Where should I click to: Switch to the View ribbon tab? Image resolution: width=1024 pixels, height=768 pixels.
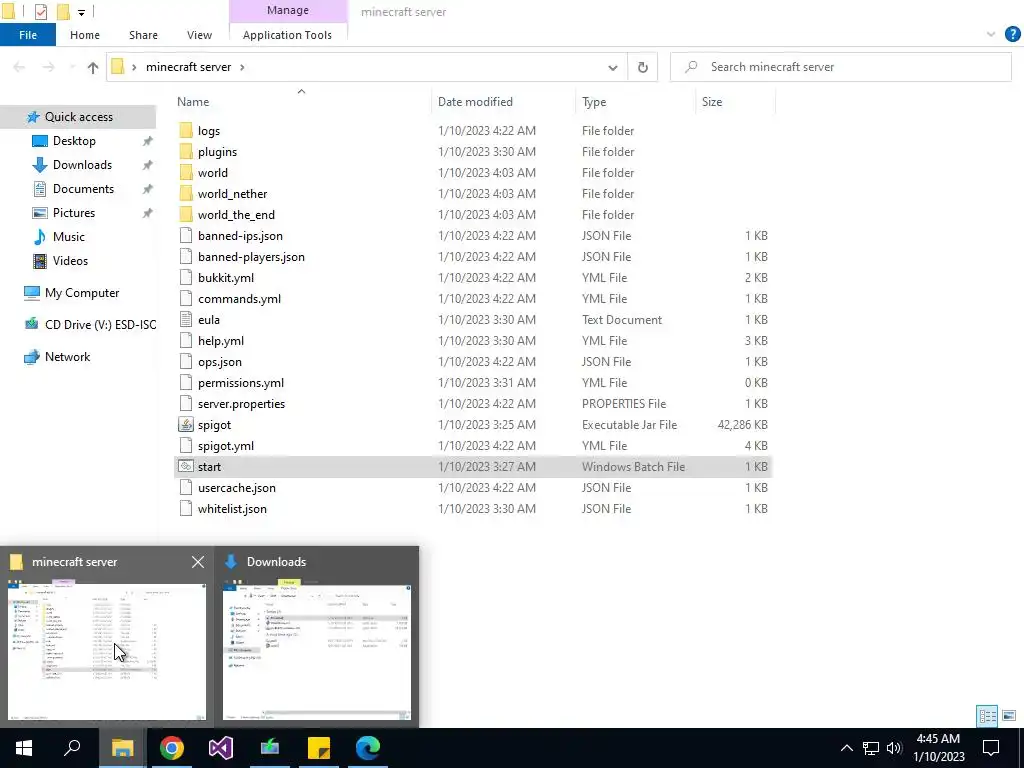[x=199, y=35]
